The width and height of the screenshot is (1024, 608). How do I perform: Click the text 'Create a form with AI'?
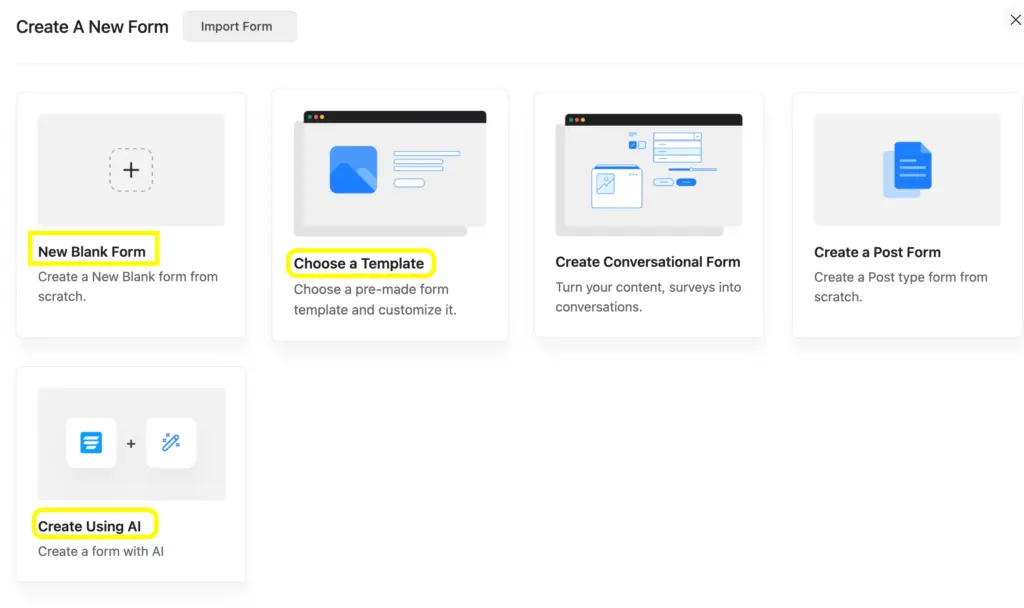[x=100, y=551]
